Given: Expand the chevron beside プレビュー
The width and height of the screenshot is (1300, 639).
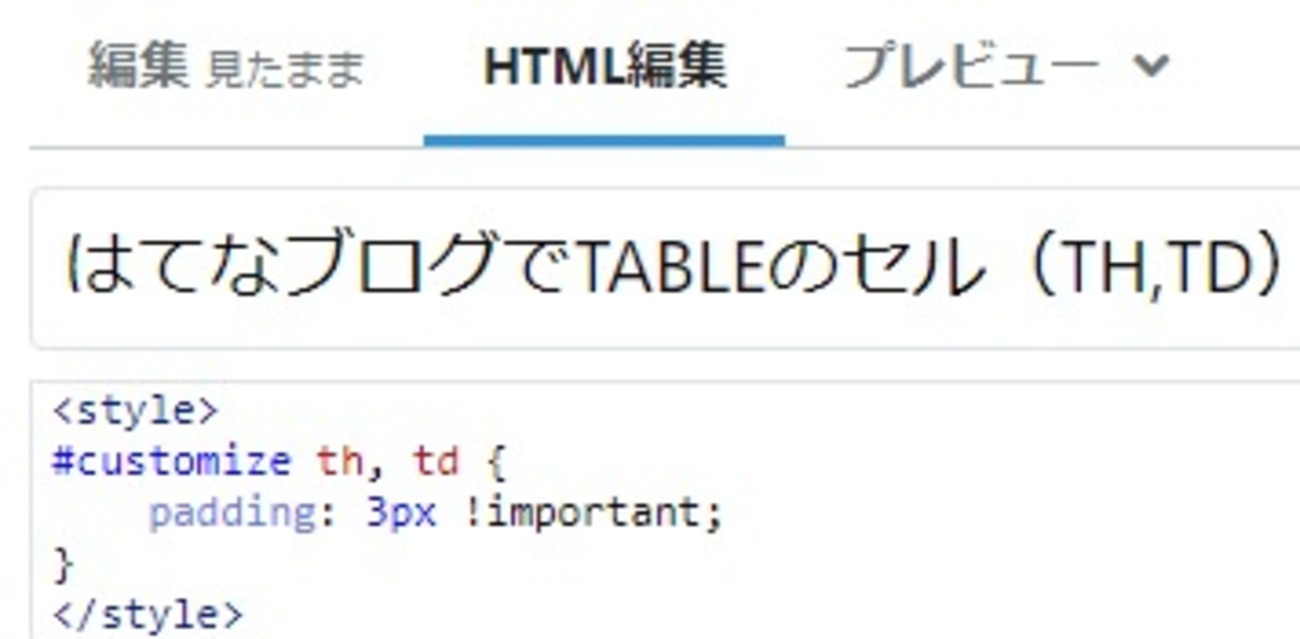Looking at the screenshot, I should click(1151, 66).
